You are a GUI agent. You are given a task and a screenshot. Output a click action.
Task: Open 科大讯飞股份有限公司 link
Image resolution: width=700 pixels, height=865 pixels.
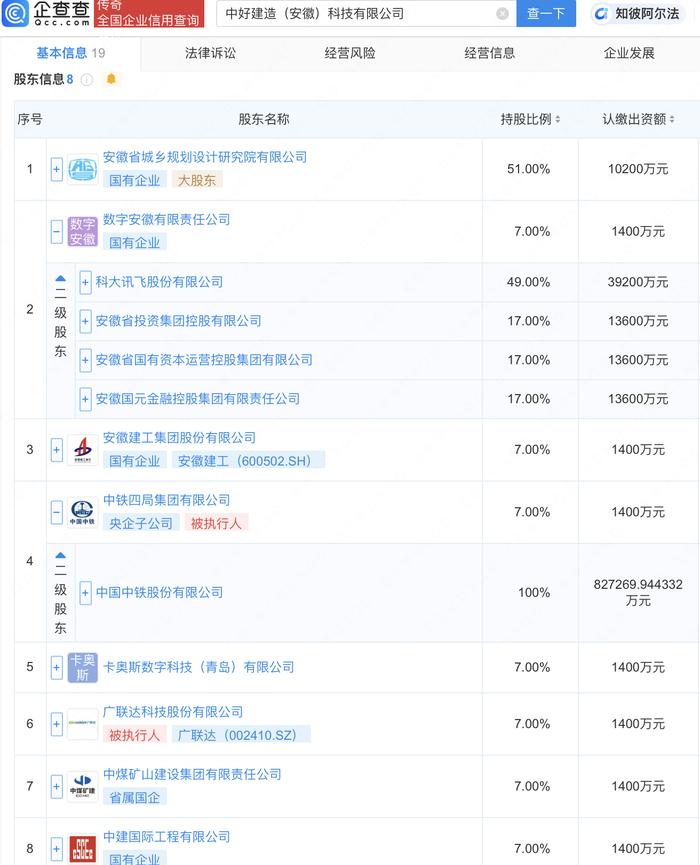pyautogui.click(x=159, y=282)
